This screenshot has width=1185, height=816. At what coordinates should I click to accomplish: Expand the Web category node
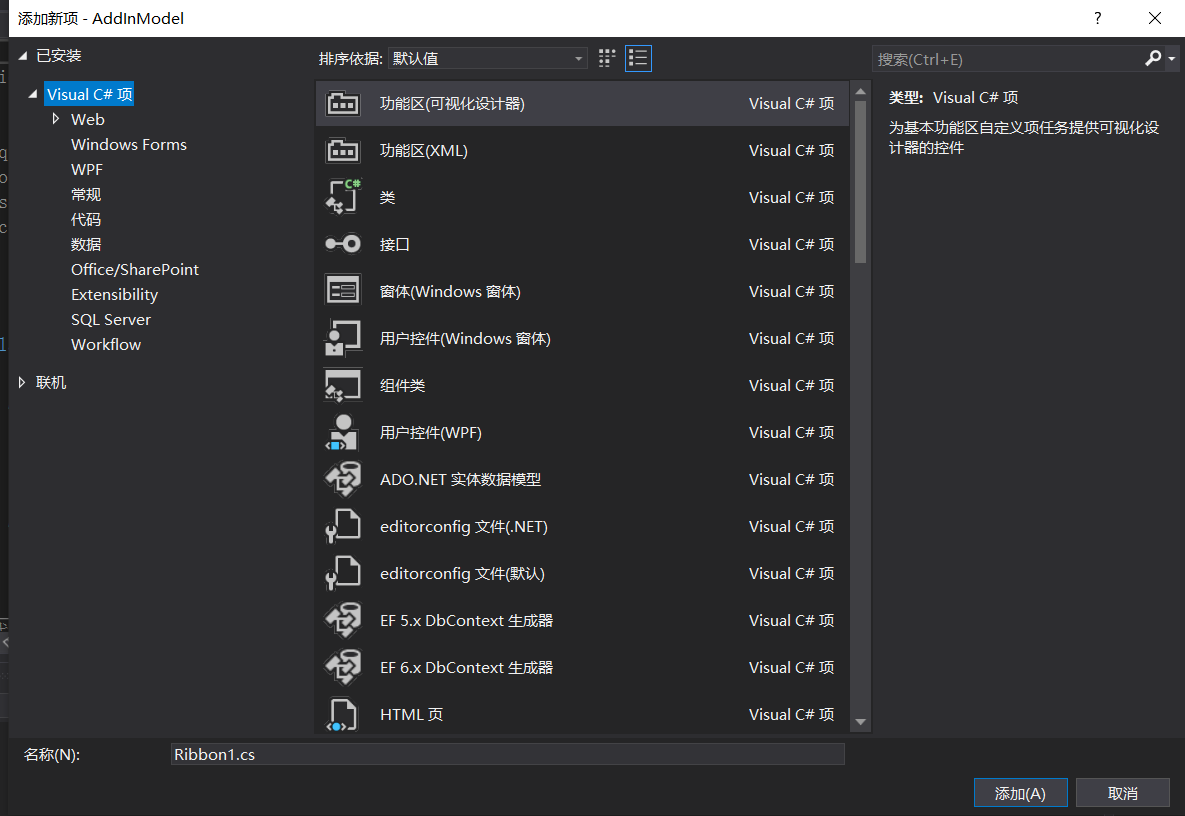[x=57, y=118]
